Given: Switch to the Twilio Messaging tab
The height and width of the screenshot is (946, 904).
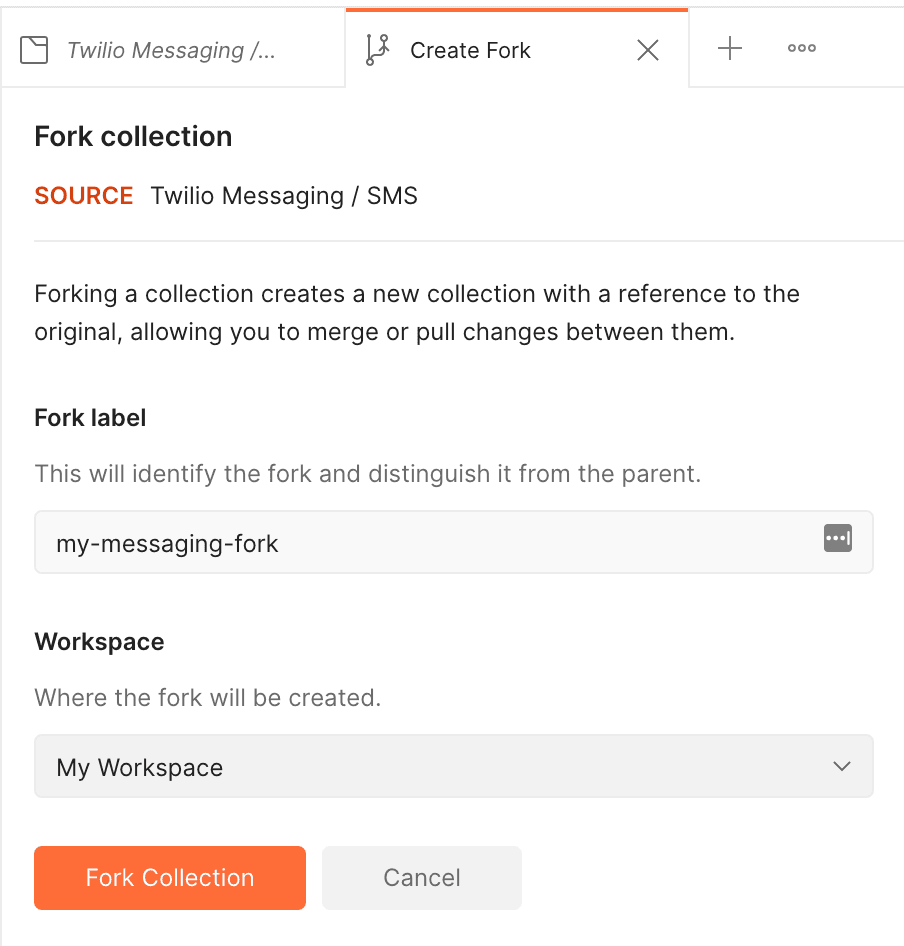Looking at the screenshot, I should point(170,48).
